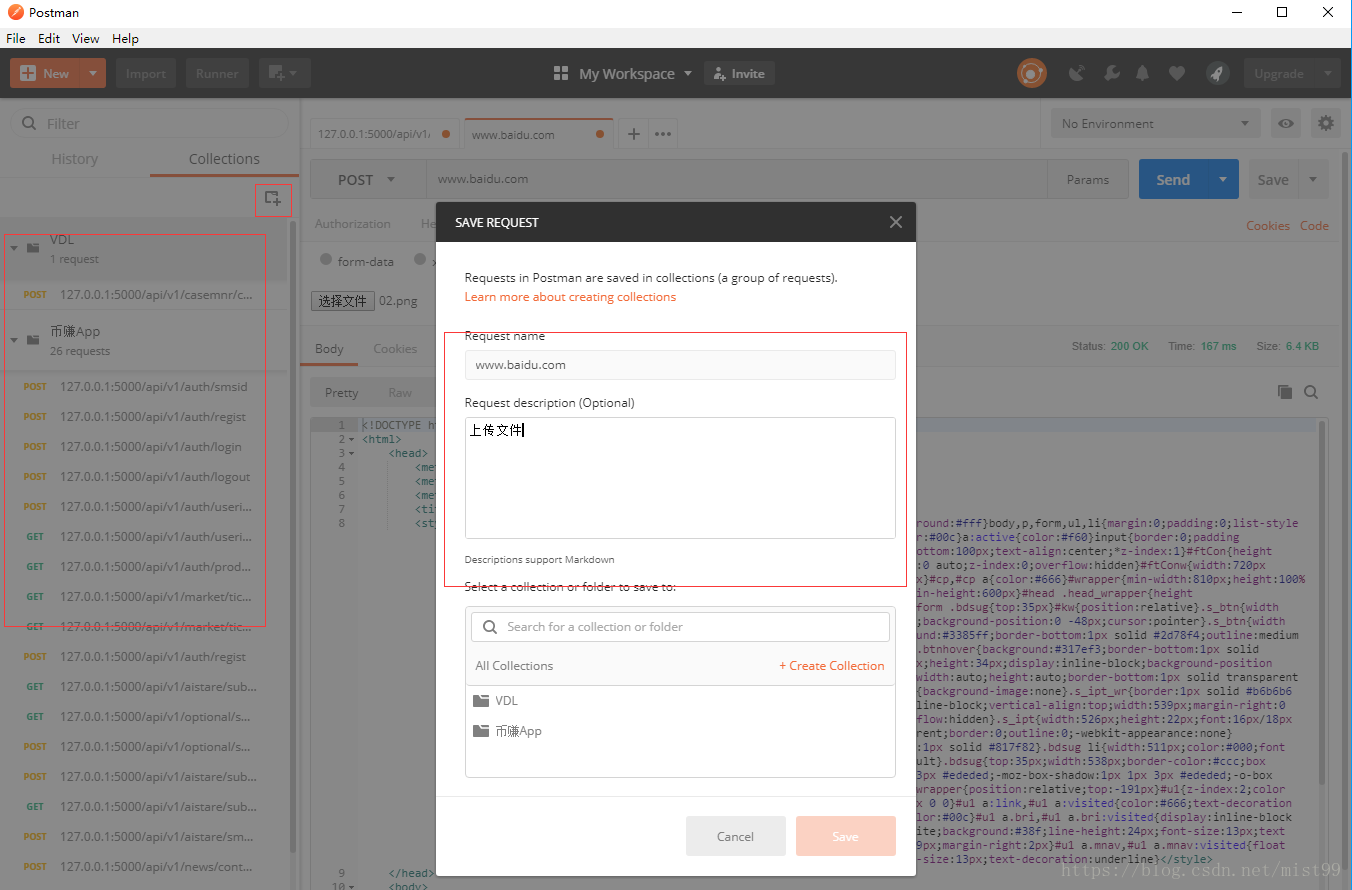Select the form-data radio option
The height and width of the screenshot is (890, 1352).
pos(326,260)
